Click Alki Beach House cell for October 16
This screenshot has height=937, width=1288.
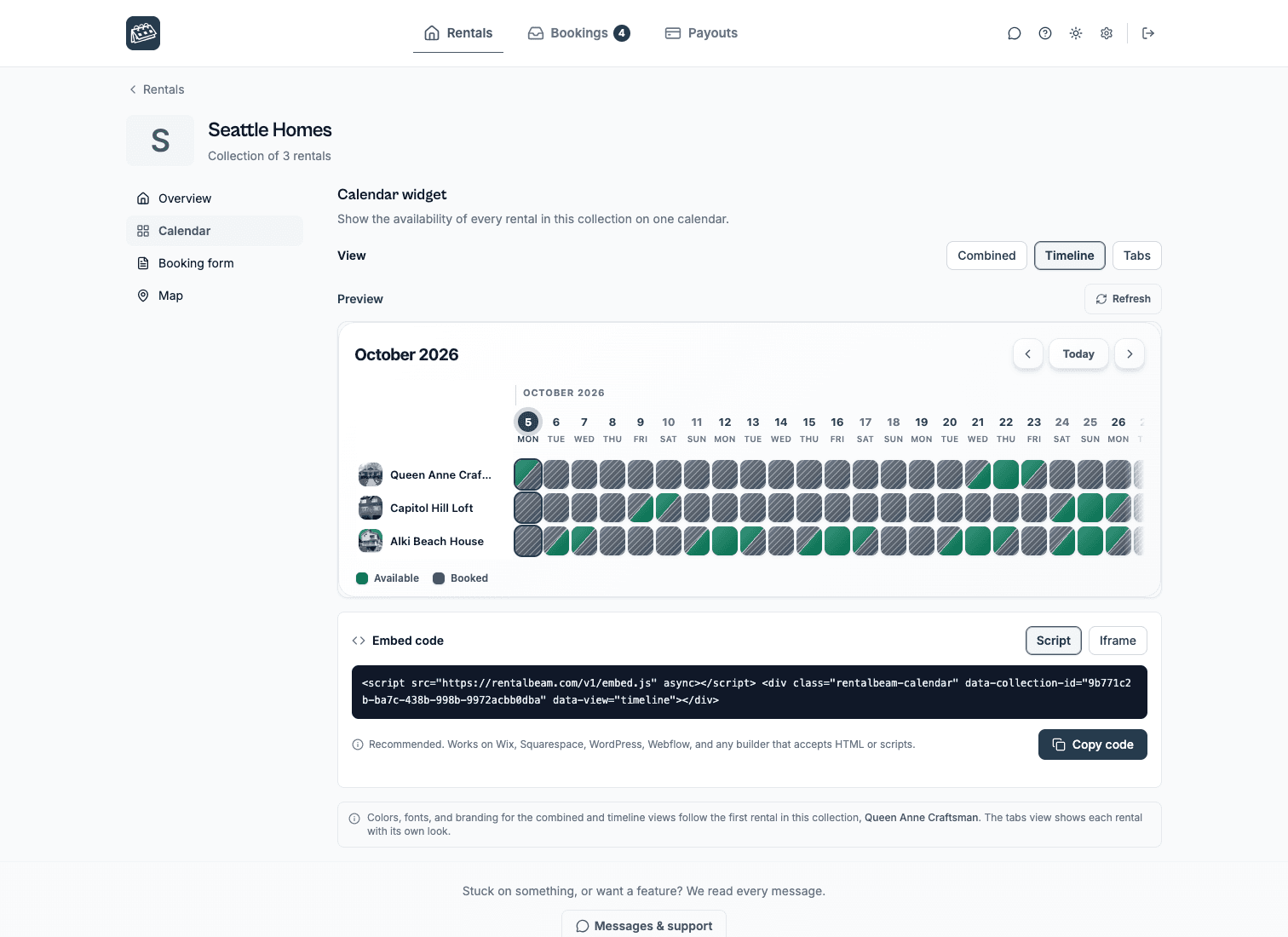(x=837, y=541)
